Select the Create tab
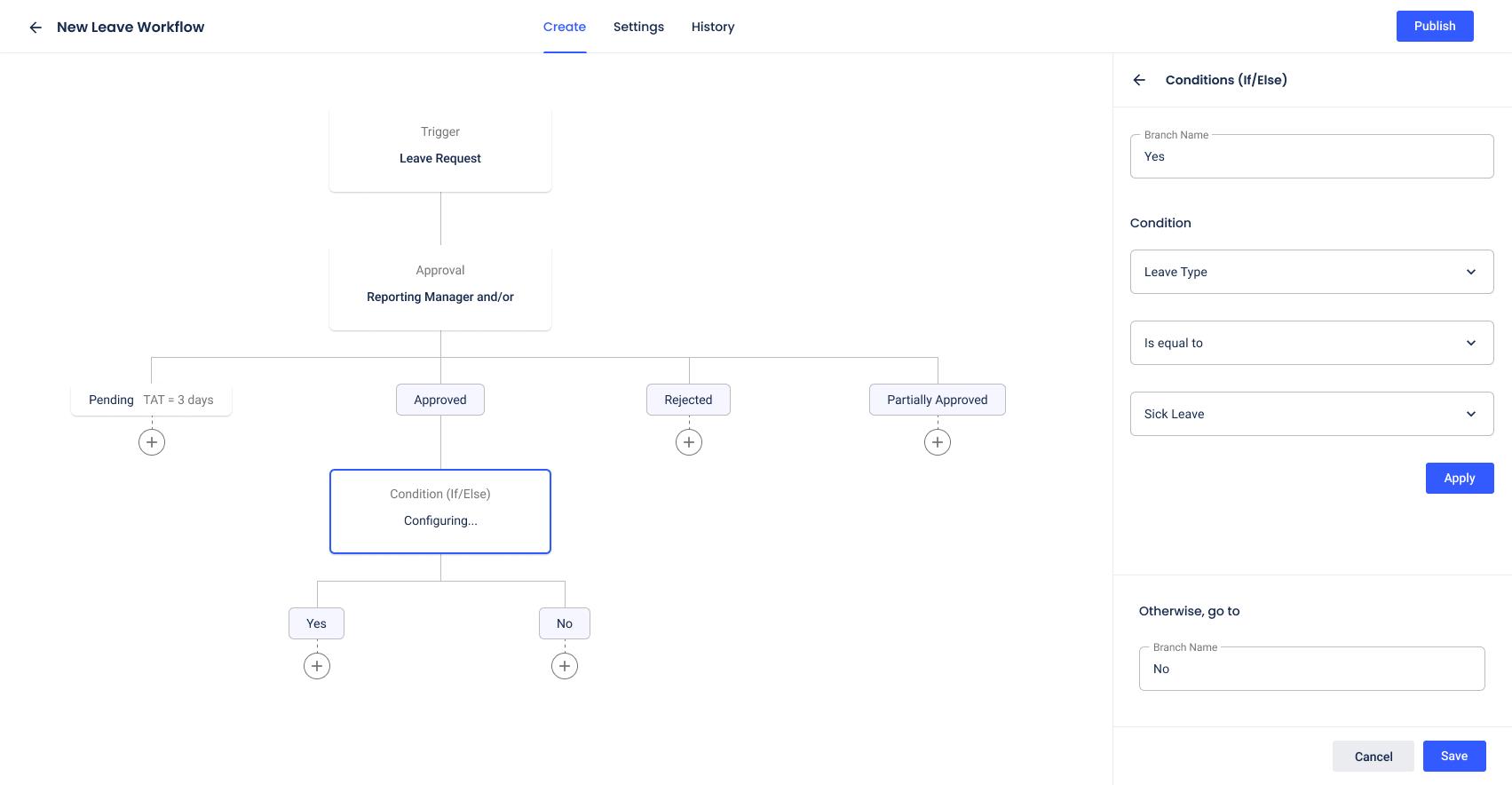1512x785 pixels. 565,27
